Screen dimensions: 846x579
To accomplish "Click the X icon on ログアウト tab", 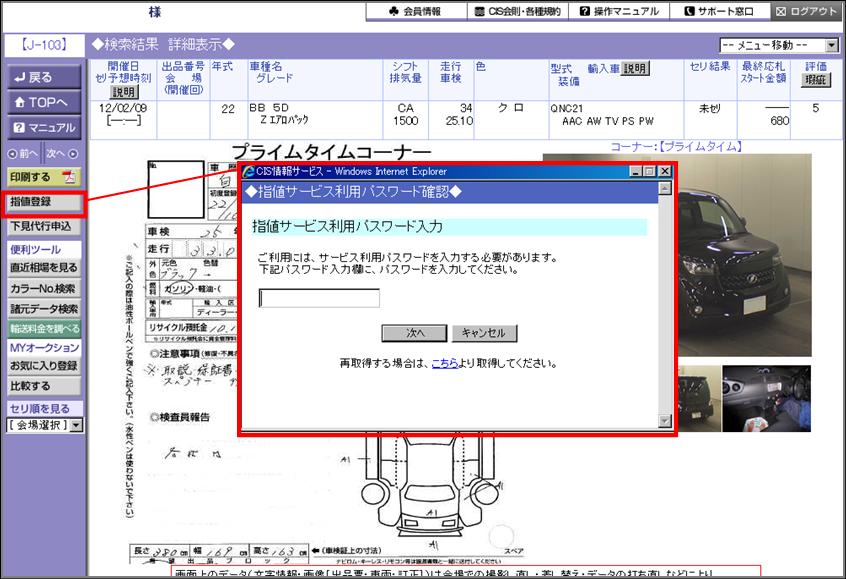I will point(781,11).
